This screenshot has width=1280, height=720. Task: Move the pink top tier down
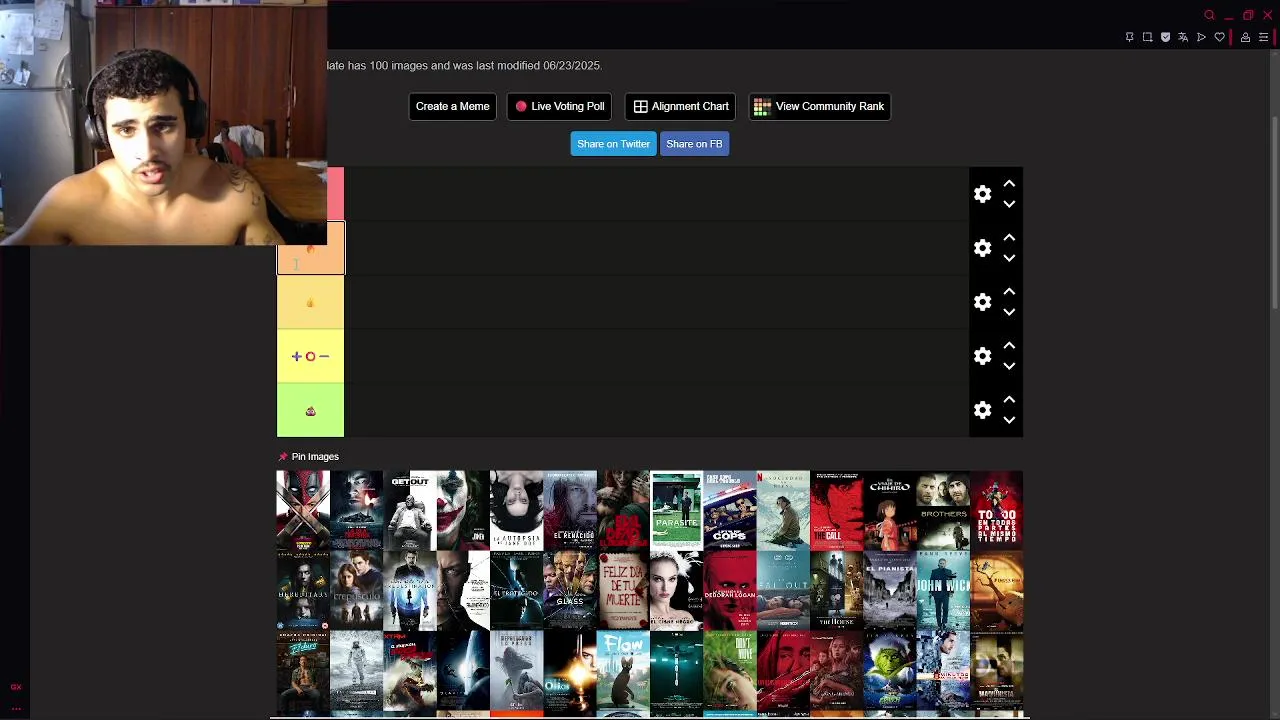pos(1009,204)
